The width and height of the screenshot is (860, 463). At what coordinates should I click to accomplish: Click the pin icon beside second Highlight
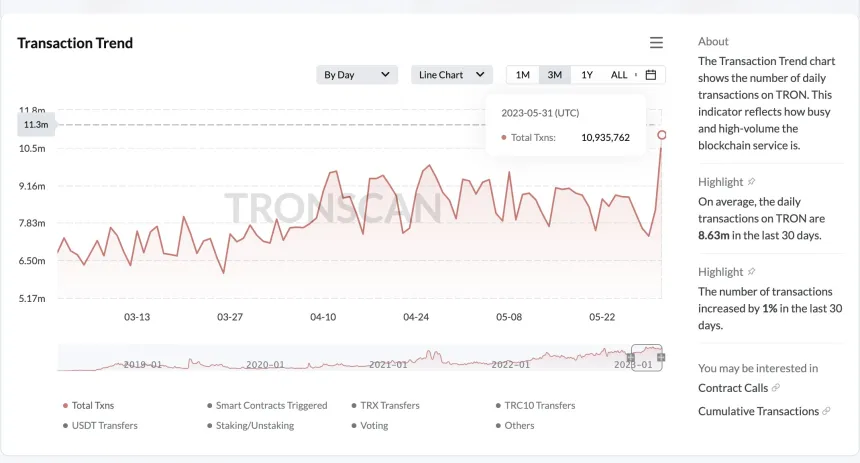pyautogui.click(x=752, y=272)
